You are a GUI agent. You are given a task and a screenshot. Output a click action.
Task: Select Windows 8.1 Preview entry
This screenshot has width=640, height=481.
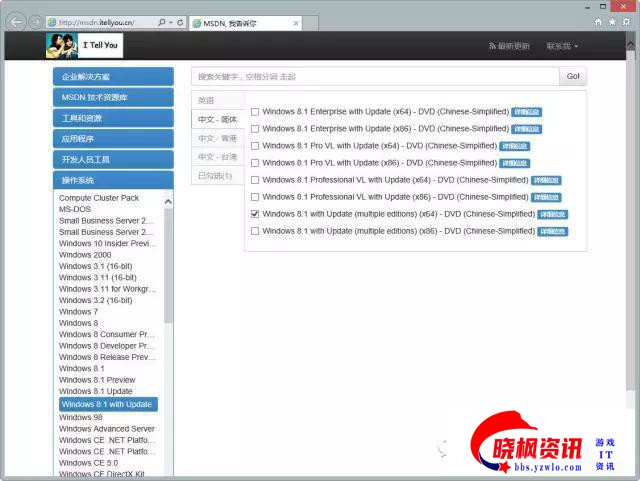pyautogui.click(x=97, y=380)
